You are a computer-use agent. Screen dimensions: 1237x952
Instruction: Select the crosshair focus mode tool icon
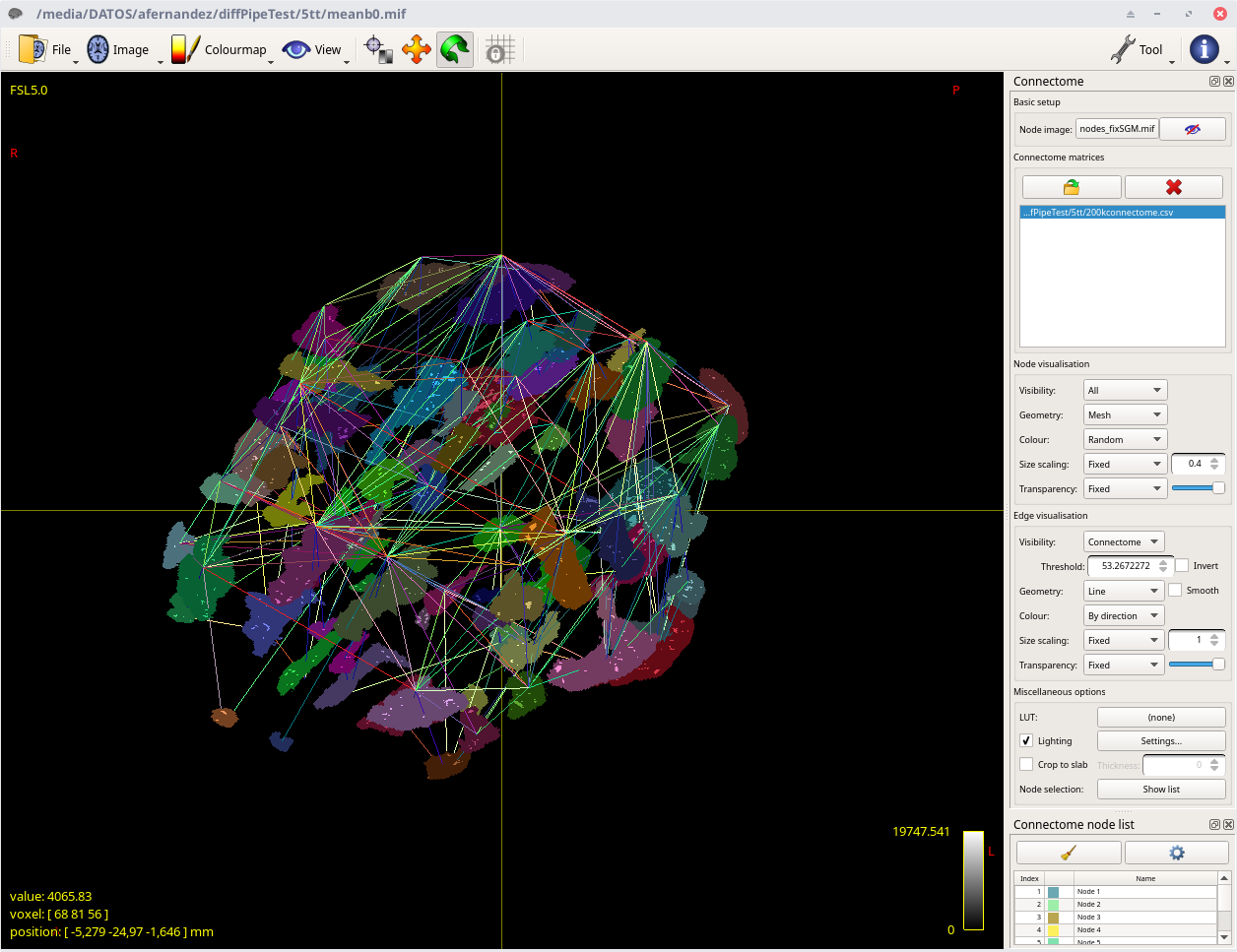click(x=378, y=49)
